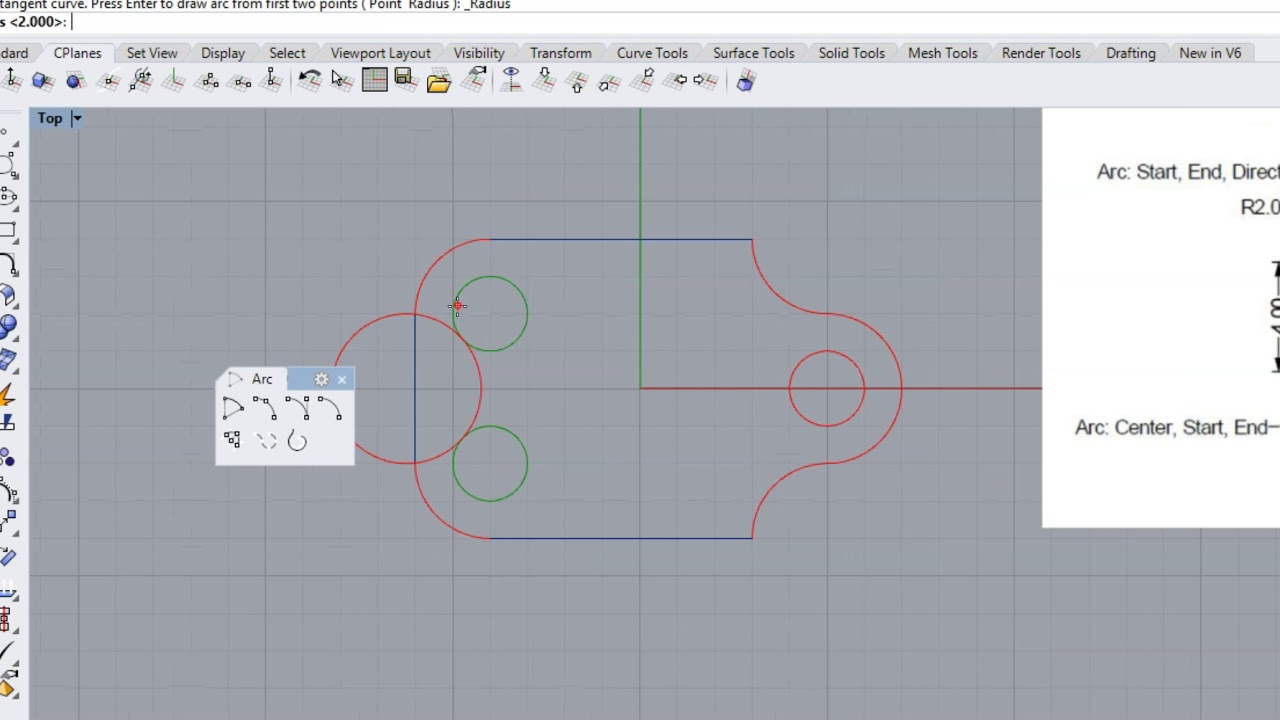Close the floating Arc palette
1280x720 pixels.
click(x=342, y=379)
